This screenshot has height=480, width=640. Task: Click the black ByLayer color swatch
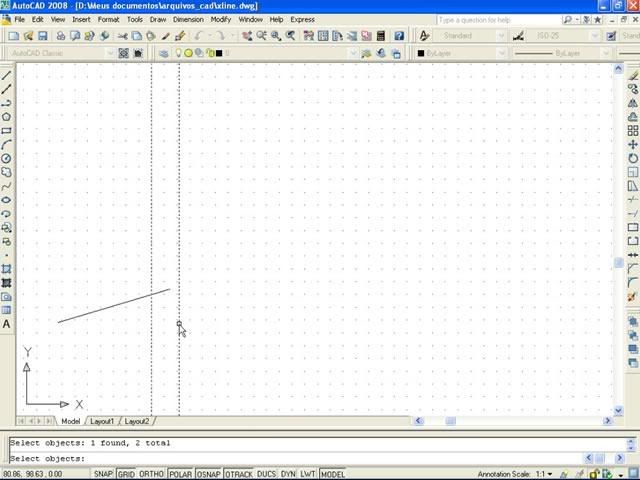421,53
